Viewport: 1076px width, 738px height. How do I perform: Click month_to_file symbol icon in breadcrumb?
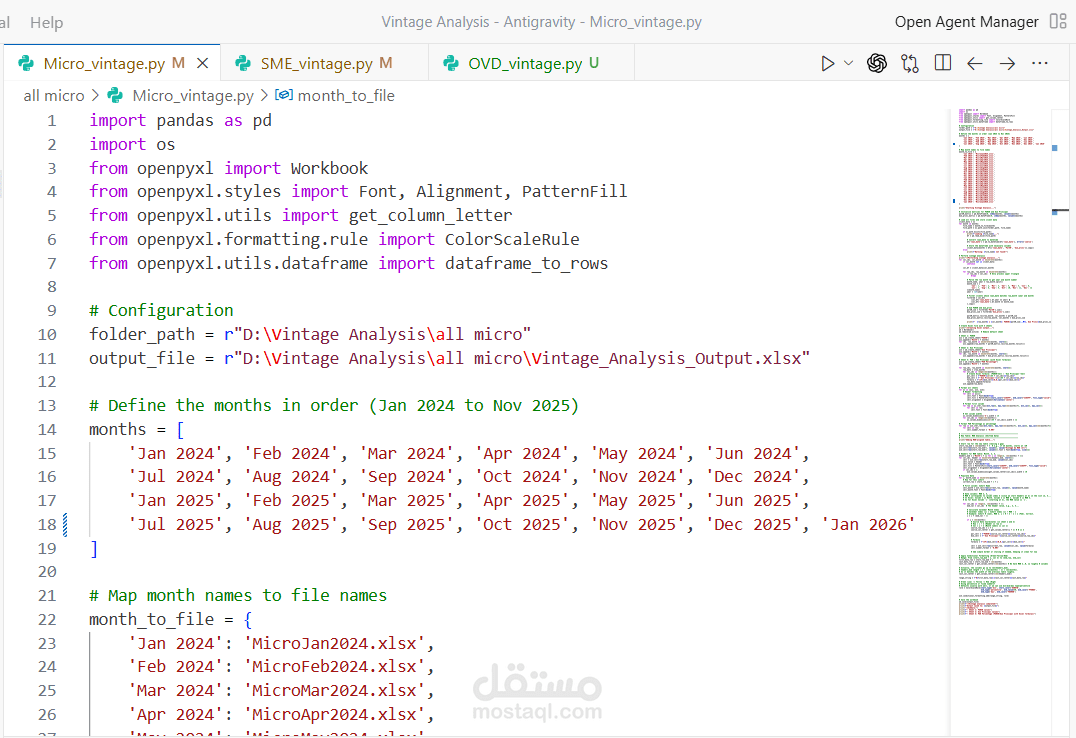(x=284, y=95)
